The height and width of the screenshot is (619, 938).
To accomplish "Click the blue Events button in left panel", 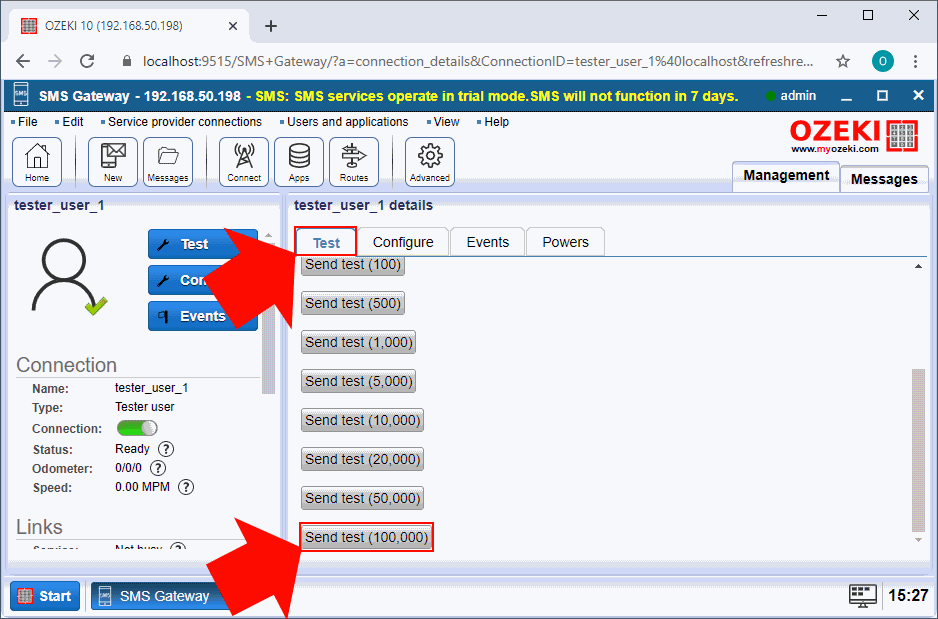I will point(203,316).
